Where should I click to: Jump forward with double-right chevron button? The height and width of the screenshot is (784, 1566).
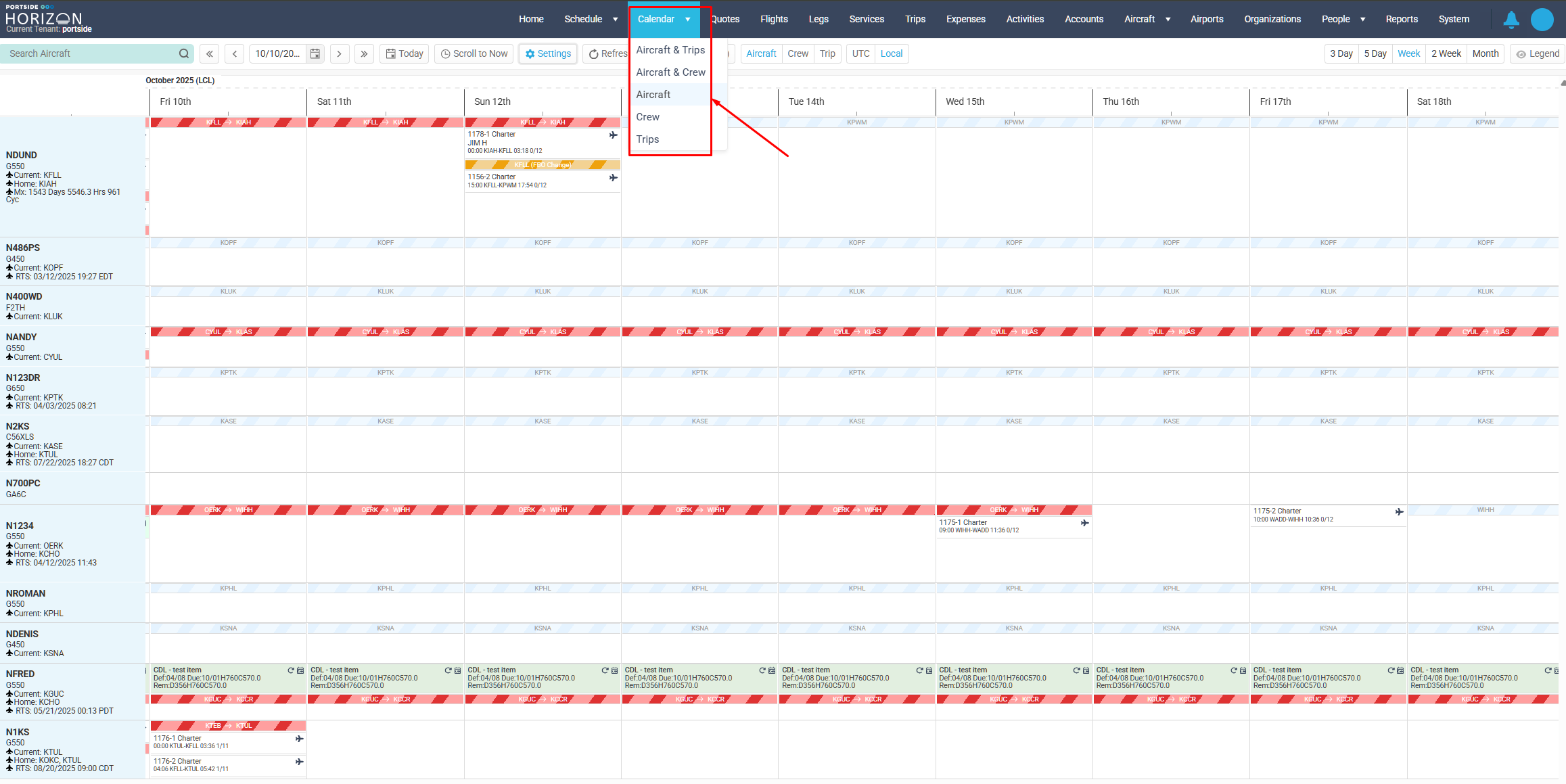[364, 53]
